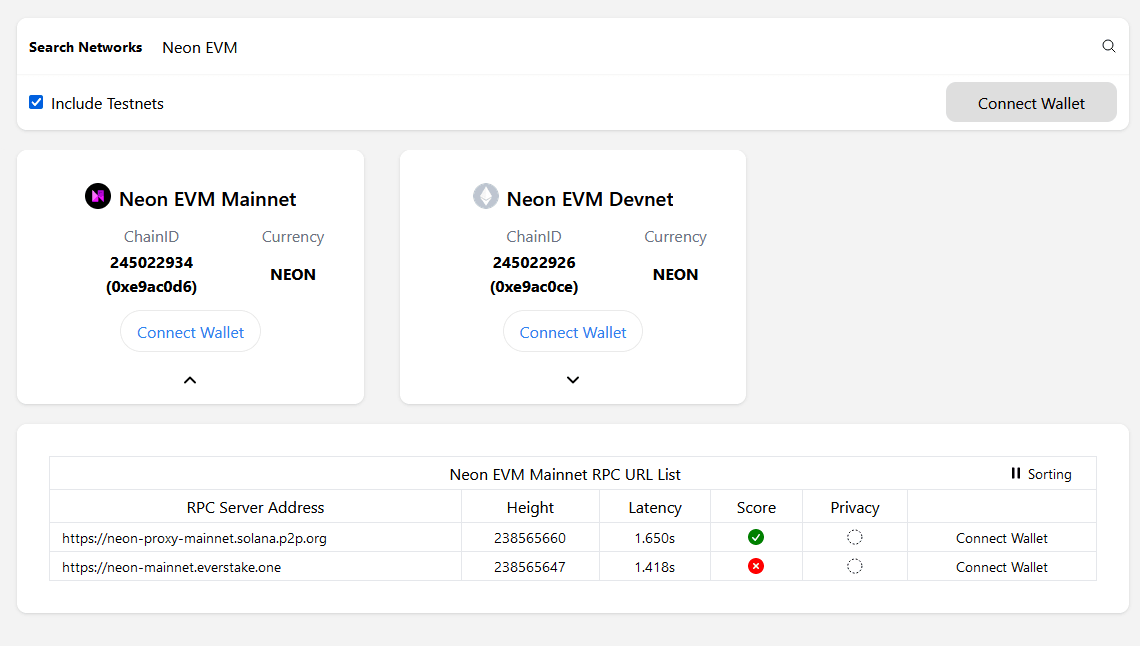Screen dimensions: 1140x646
Task: Click the Neon EVM Mainnet title
Action: pyautogui.click(x=207, y=199)
